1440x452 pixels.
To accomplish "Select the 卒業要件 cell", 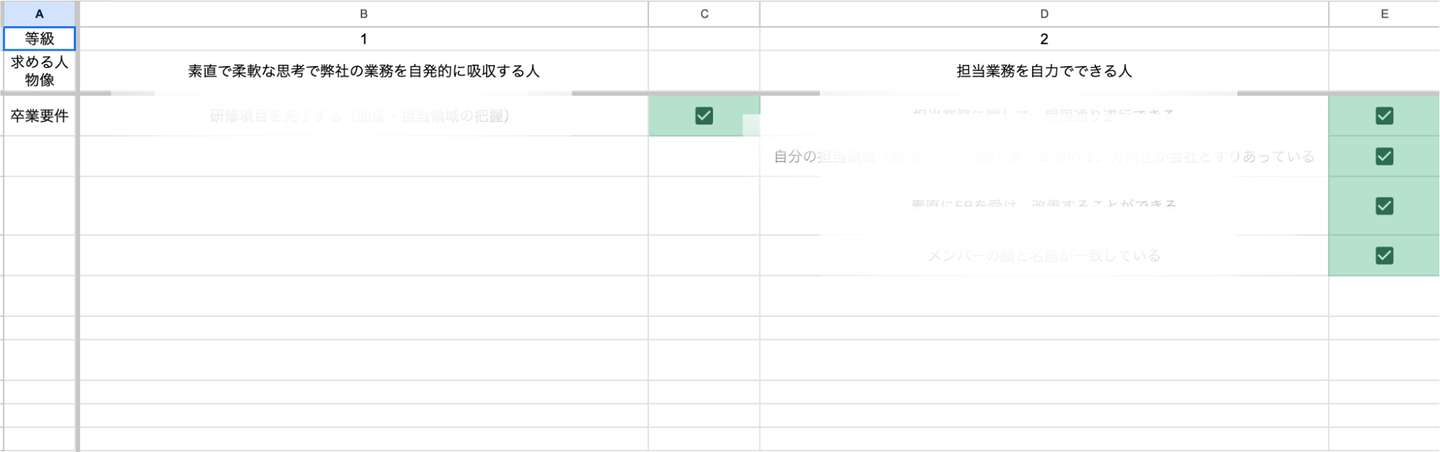I will 39,116.
